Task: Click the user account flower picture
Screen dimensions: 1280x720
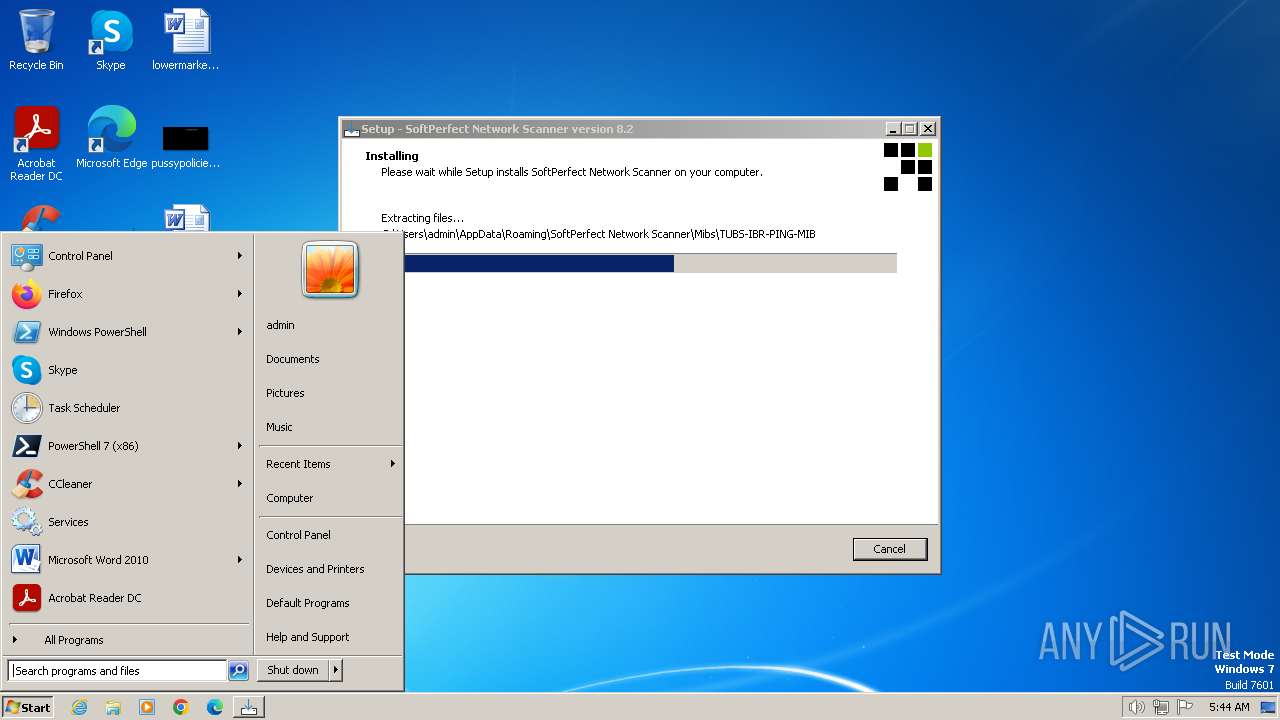Action: (330, 268)
